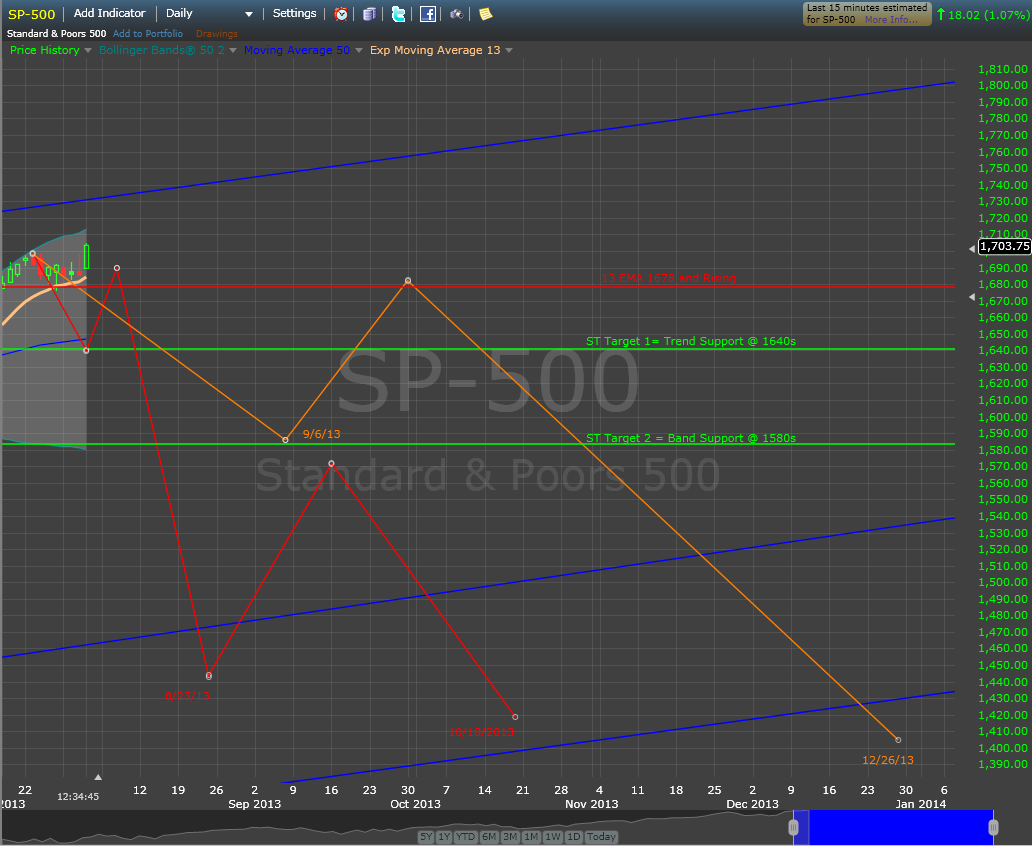
Task: Click the Sep 2013 axis label
Action: 254,804
